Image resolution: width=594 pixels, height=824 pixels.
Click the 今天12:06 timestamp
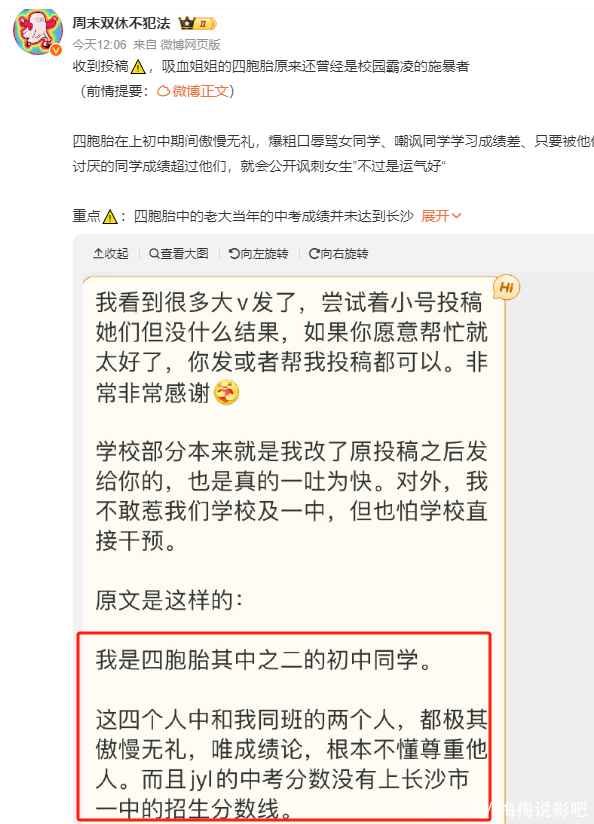click(x=99, y=45)
